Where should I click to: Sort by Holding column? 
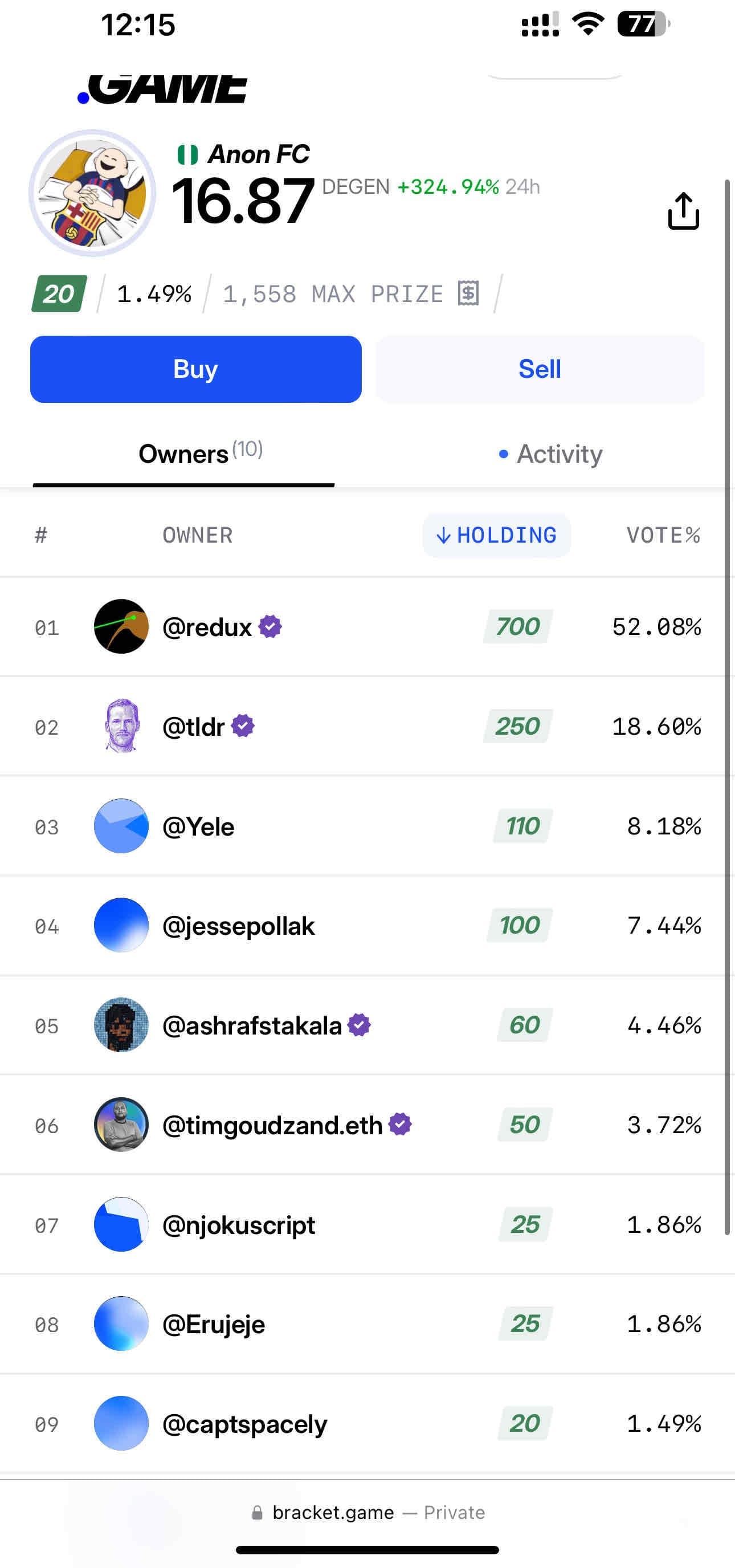pyautogui.click(x=496, y=535)
